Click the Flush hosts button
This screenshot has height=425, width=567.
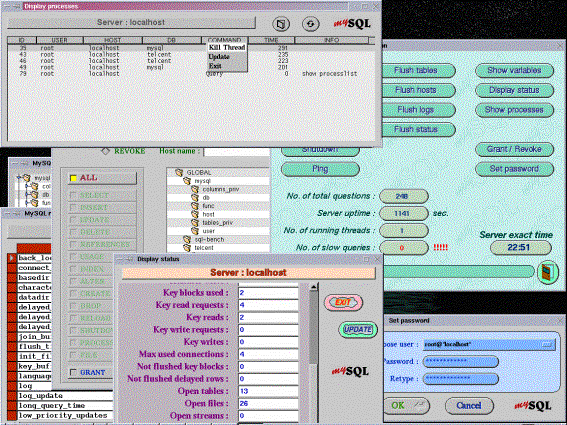click(418, 90)
